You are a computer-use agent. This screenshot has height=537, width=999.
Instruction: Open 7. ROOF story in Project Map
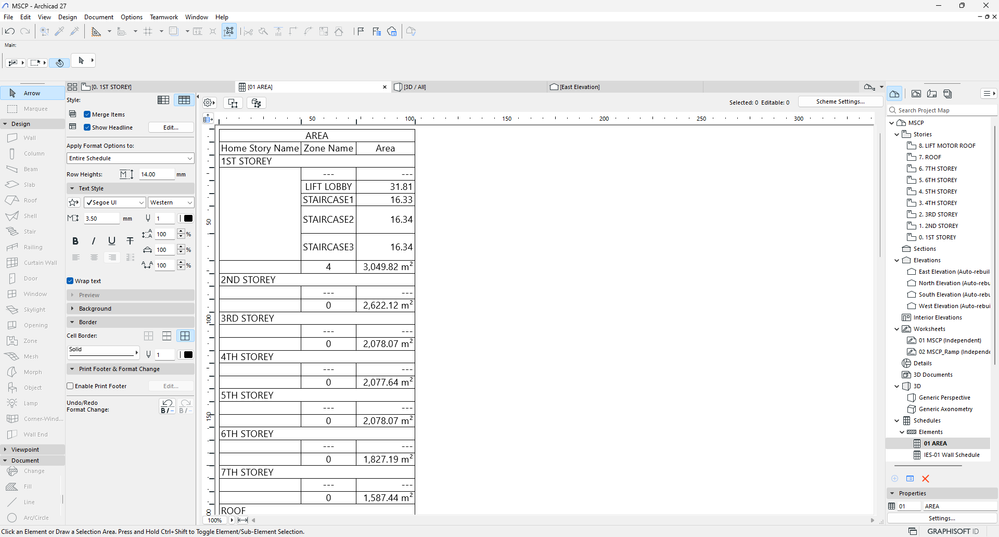(x=929, y=157)
